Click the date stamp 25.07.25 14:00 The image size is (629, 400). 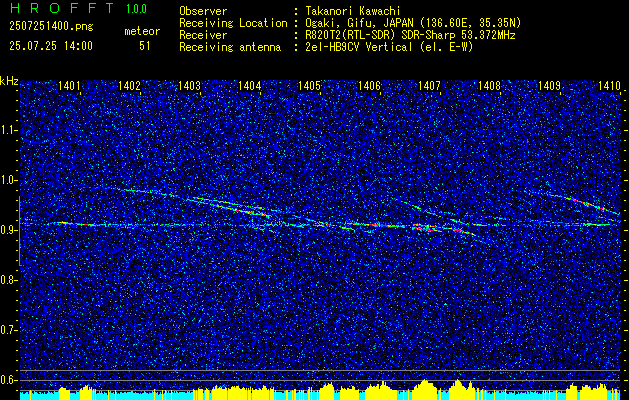pos(51,46)
